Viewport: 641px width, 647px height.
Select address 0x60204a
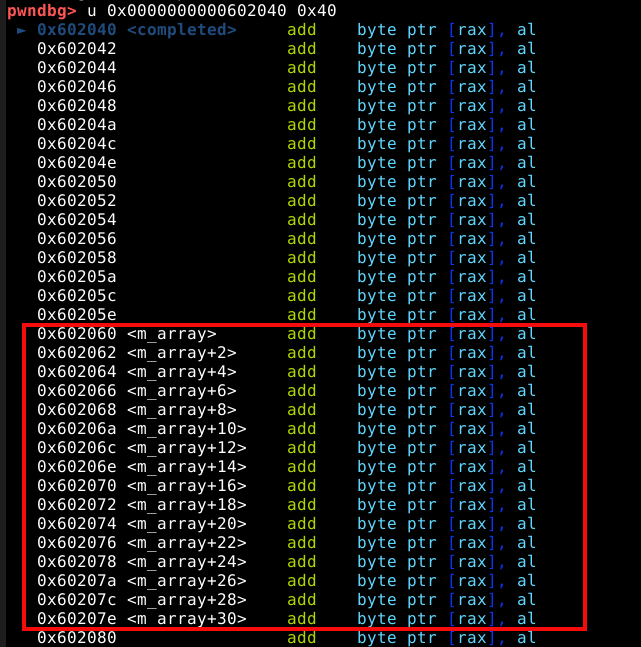pyautogui.click(x=77, y=125)
